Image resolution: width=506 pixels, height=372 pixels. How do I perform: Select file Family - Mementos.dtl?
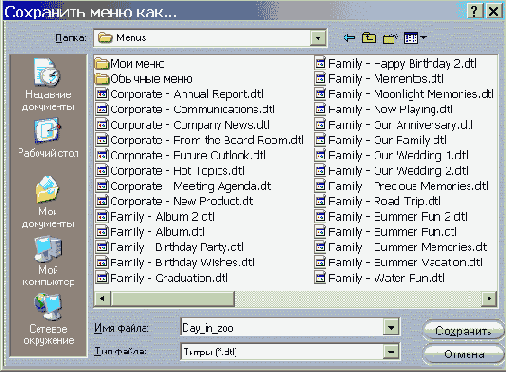tap(379, 79)
